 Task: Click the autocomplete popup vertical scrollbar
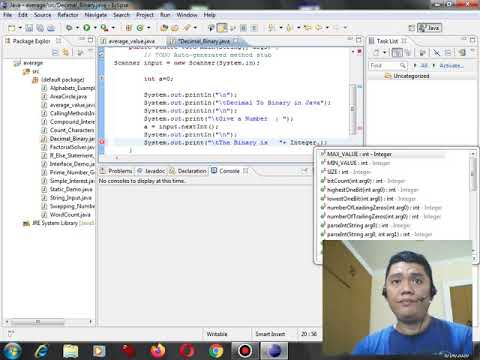(x=473, y=174)
